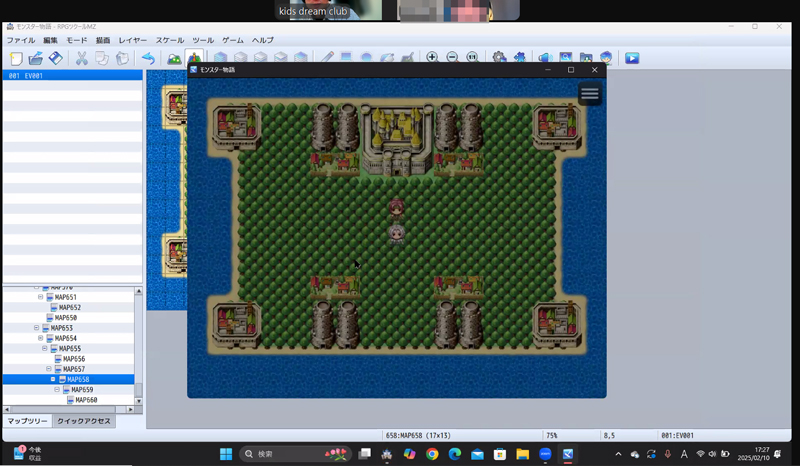Viewport: 800px width, 466px height.
Task: Open the hamburger menu in game window
Action: coord(590,94)
